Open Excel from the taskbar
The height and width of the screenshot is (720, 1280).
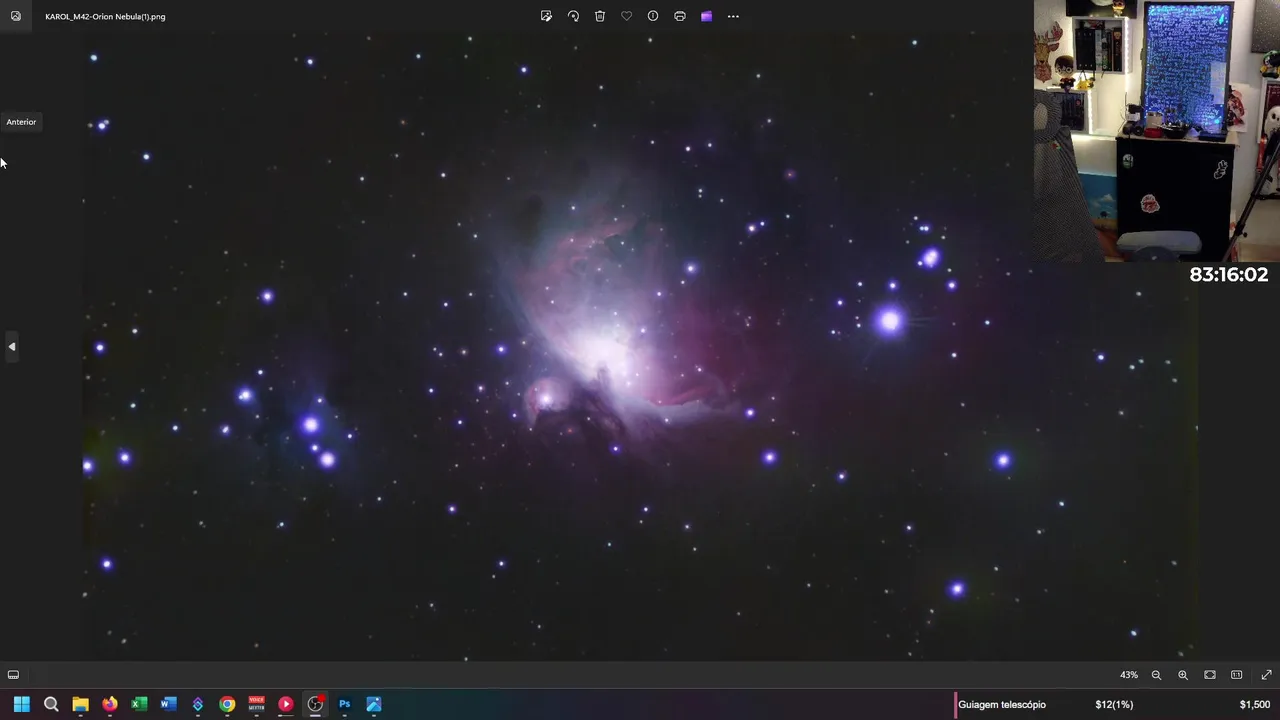[x=139, y=704]
